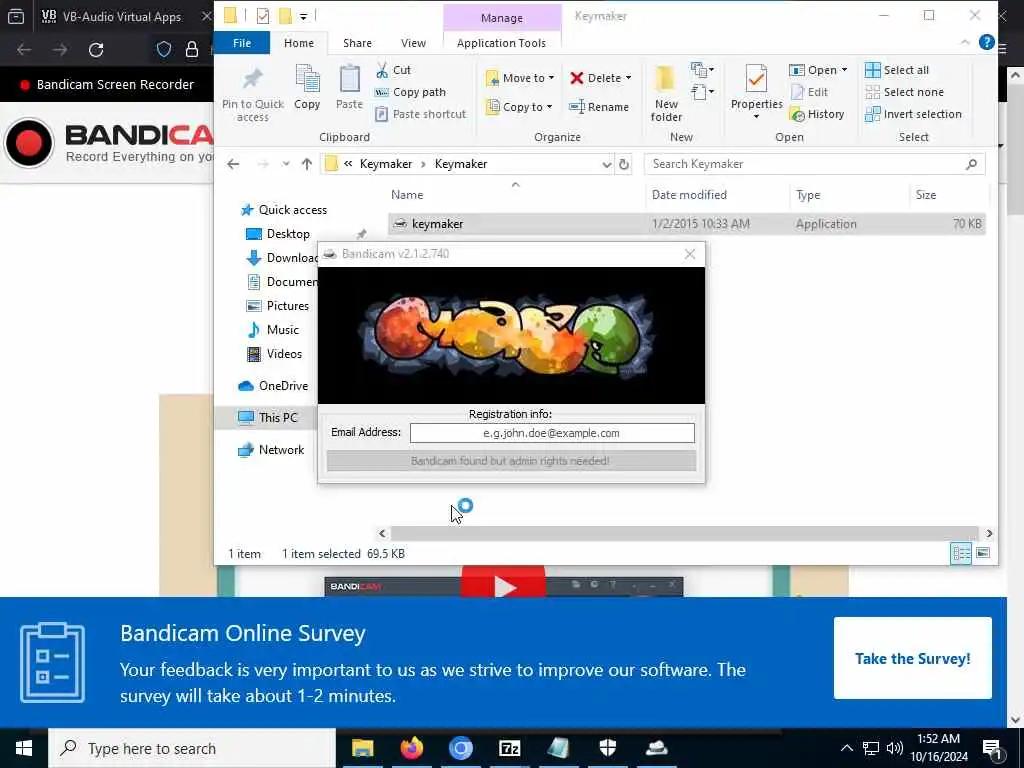1024x768 pixels.
Task: Select the keymaker application file
Action: [686, 224]
